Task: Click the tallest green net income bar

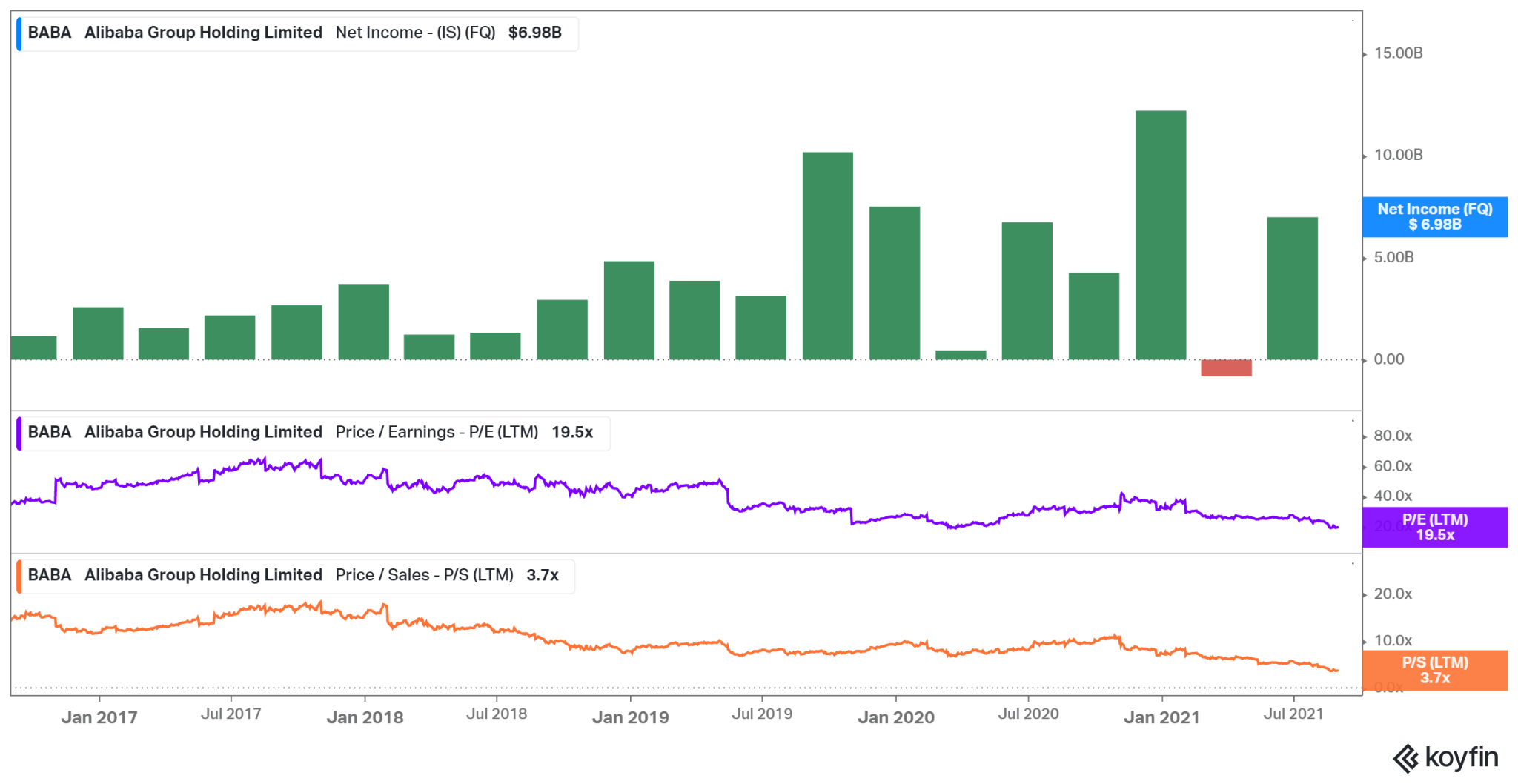Action: [x=1161, y=235]
